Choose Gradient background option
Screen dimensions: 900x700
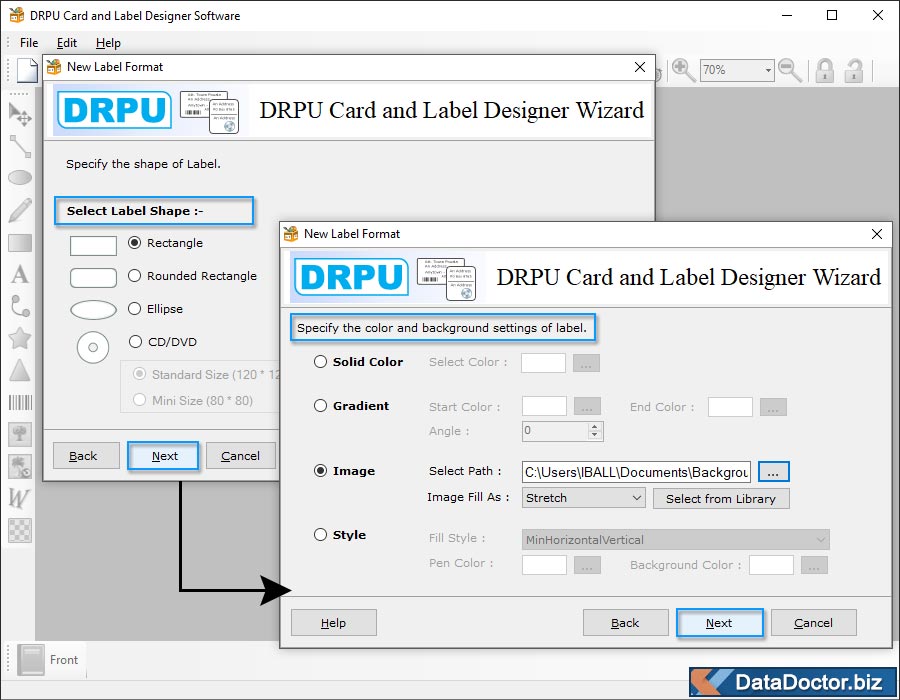(320, 406)
